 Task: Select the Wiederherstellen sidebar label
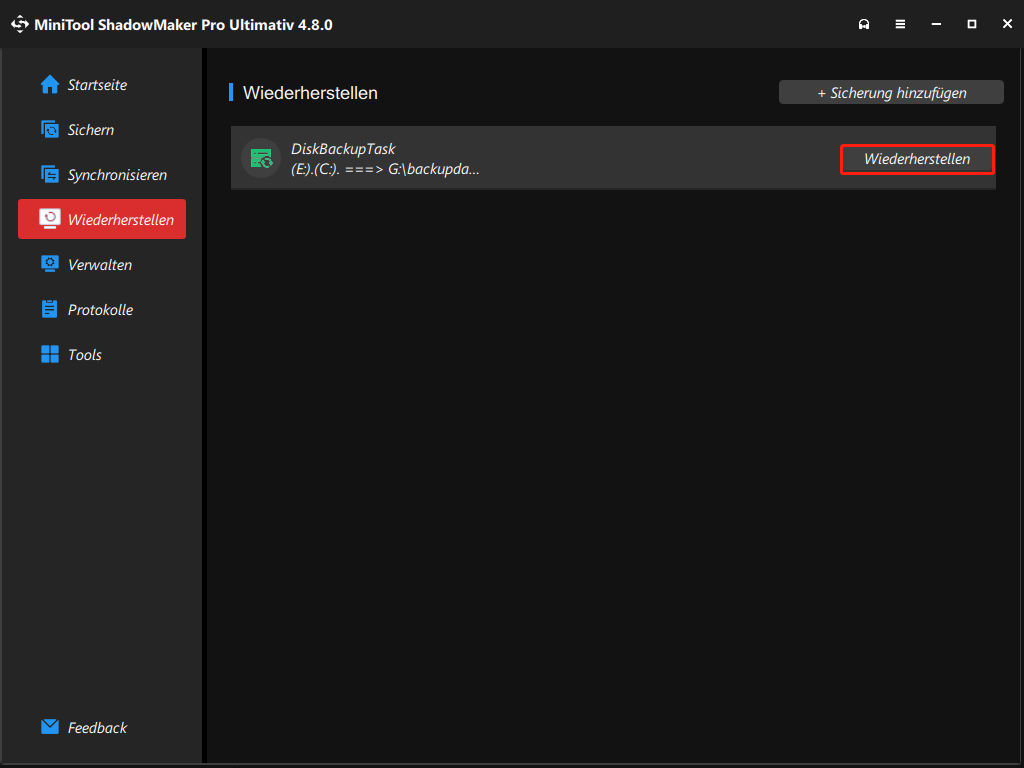click(121, 220)
